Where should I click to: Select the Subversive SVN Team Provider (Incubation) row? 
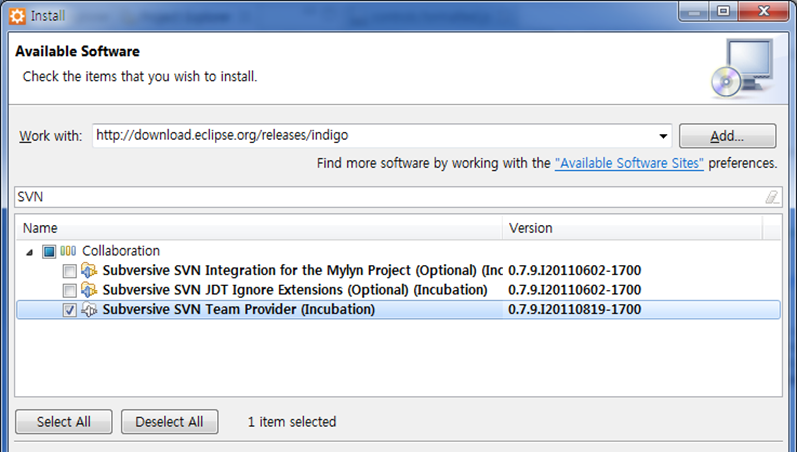point(398,310)
